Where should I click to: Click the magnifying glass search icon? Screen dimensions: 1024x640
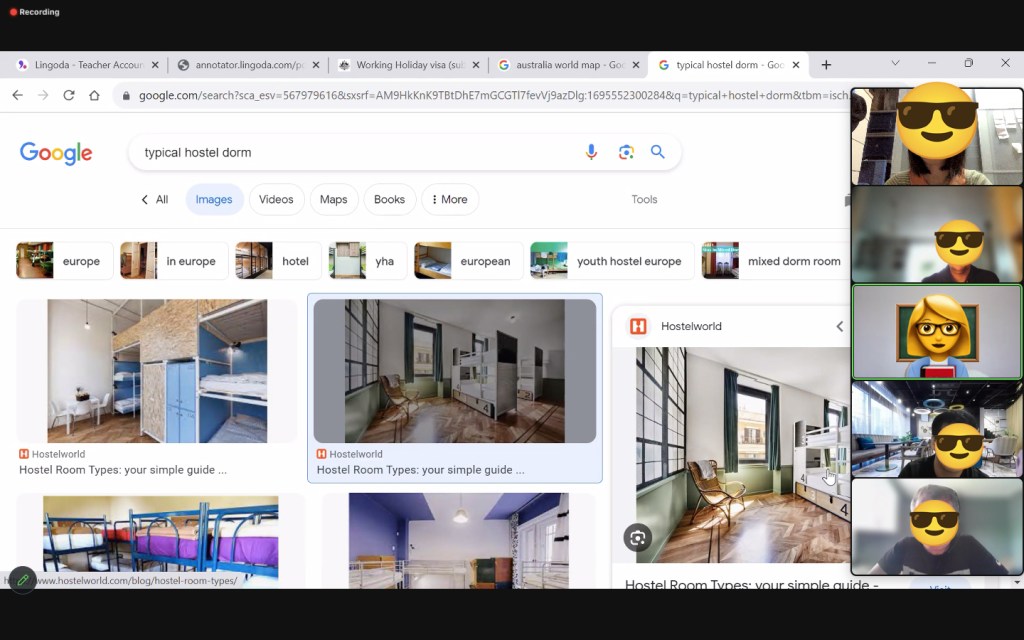tap(658, 152)
